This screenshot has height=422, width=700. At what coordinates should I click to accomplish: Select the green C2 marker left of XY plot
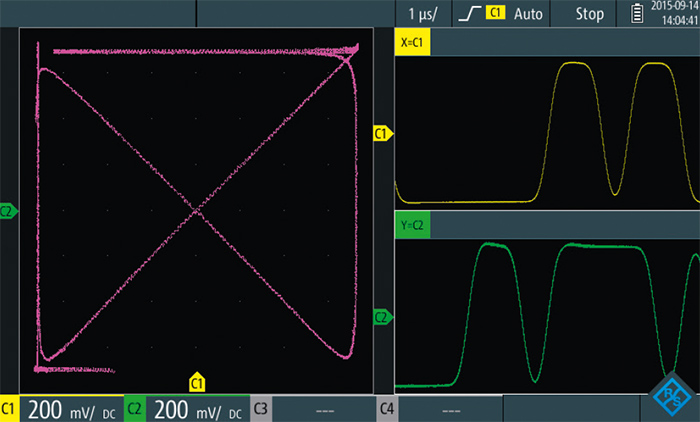pos(8,211)
